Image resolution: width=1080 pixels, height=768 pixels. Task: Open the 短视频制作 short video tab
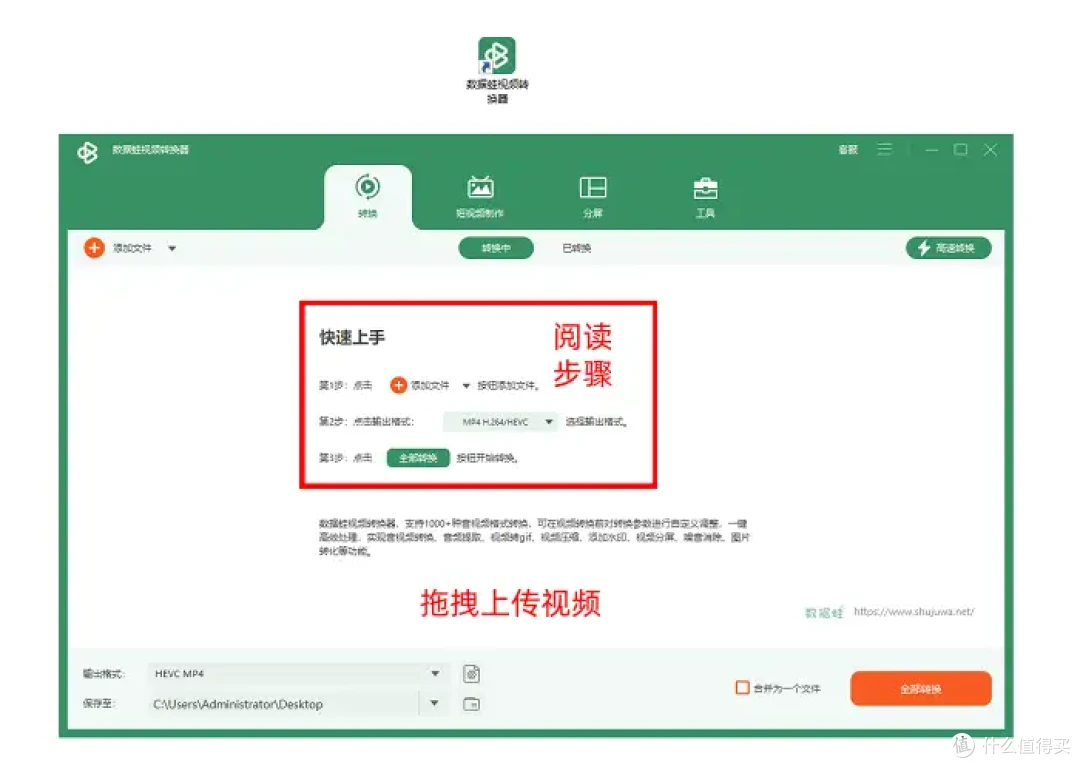click(x=480, y=197)
